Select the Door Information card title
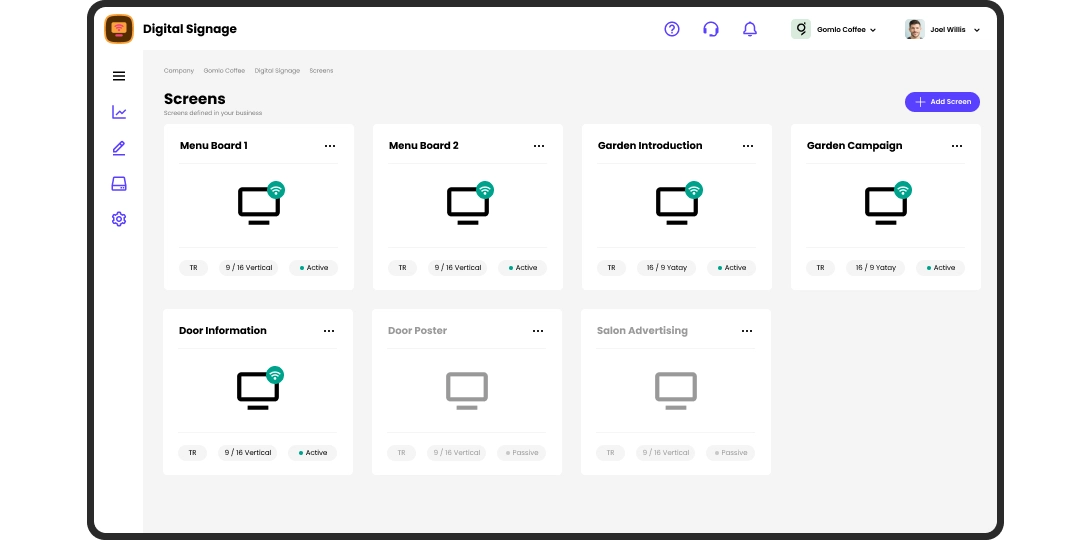Image resolution: width=1092 pixels, height=540 pixels. pyautogui.click(x=223, y=331)
